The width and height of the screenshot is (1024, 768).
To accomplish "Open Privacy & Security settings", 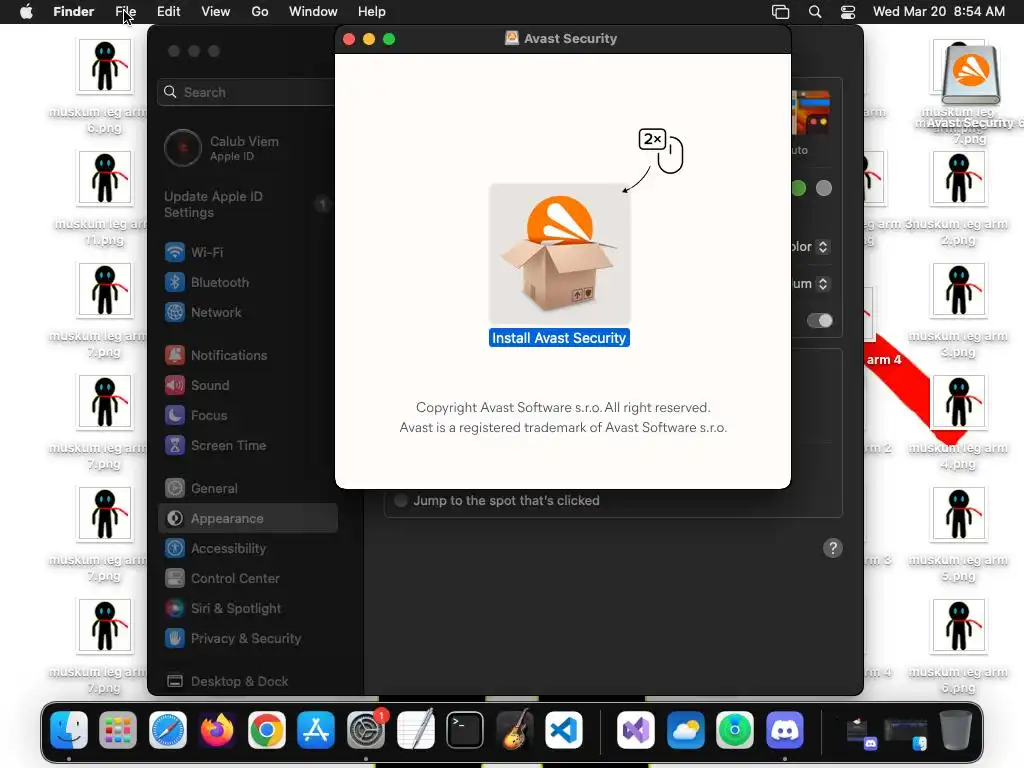I will (248, 639).
